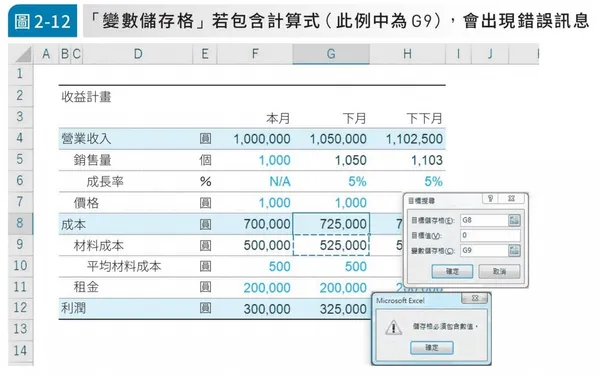Select highlighted row header 8

[20, 223]
